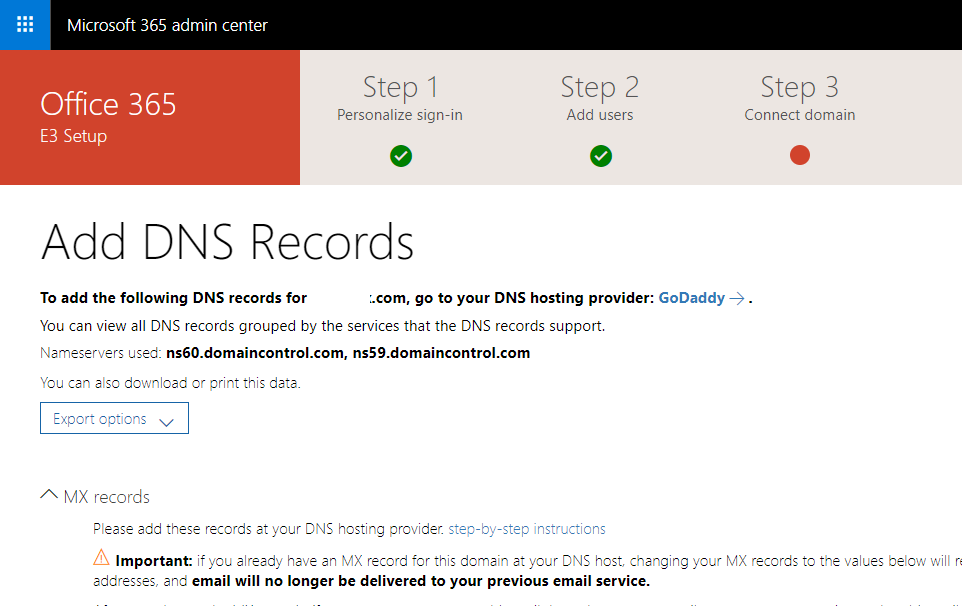Open the Export options dropdown
The image size is (962, 606).
pos(113,418)
